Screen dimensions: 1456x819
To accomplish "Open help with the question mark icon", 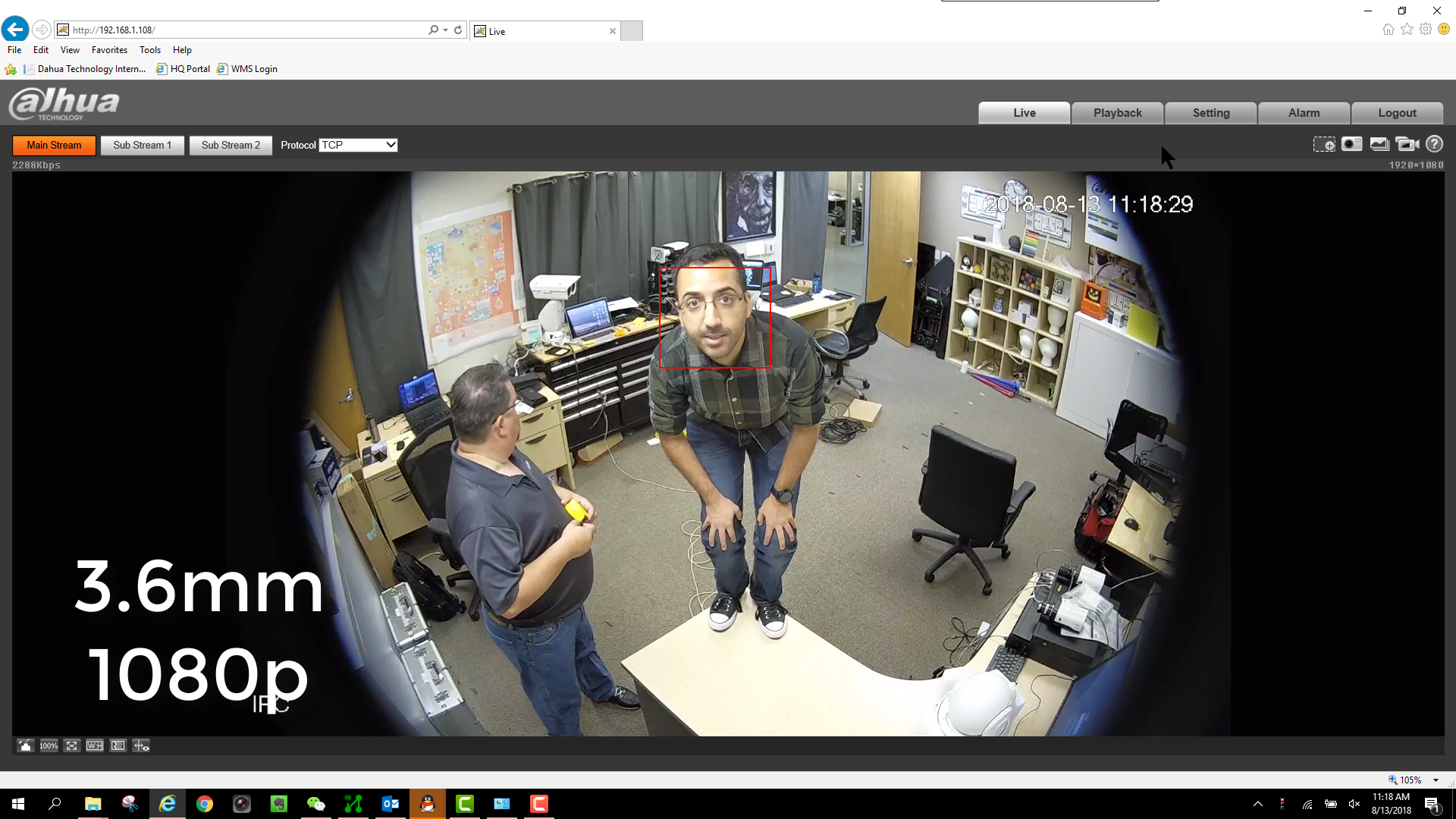I will click(1434, 144).
